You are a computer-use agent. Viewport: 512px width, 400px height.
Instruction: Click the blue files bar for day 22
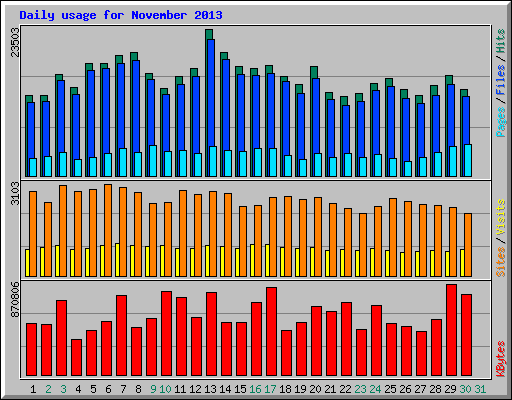coord(346,129)
